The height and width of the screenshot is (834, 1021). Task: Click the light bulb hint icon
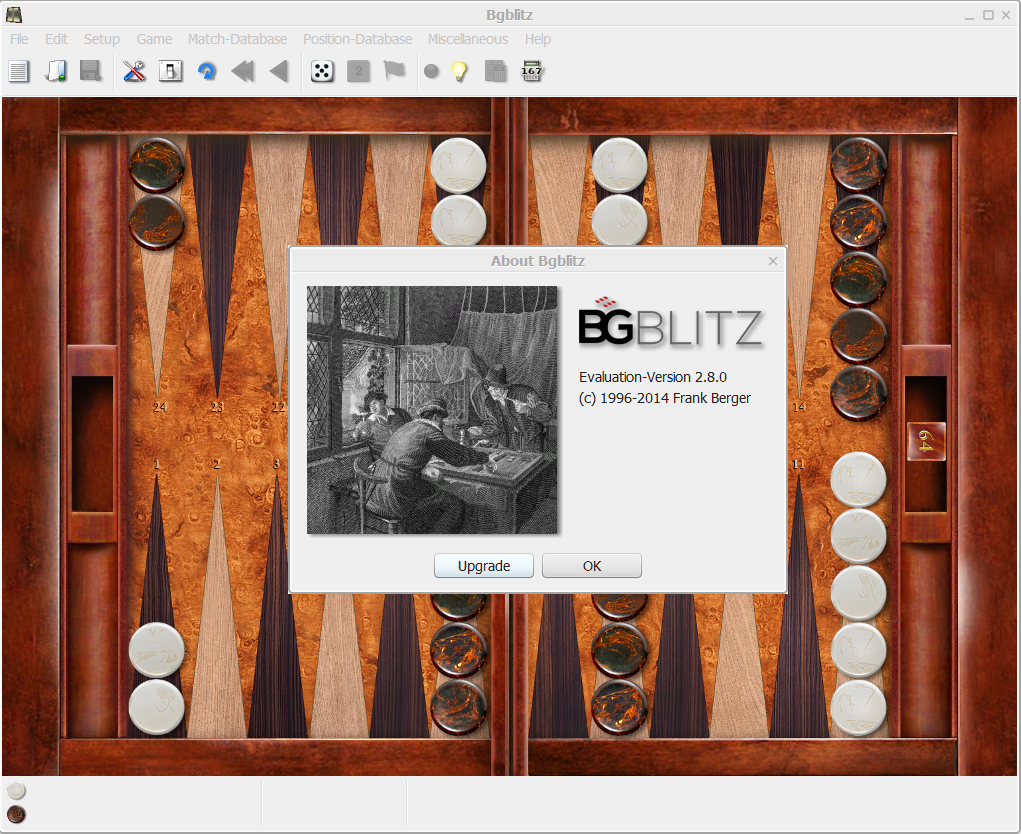point(460,71)
